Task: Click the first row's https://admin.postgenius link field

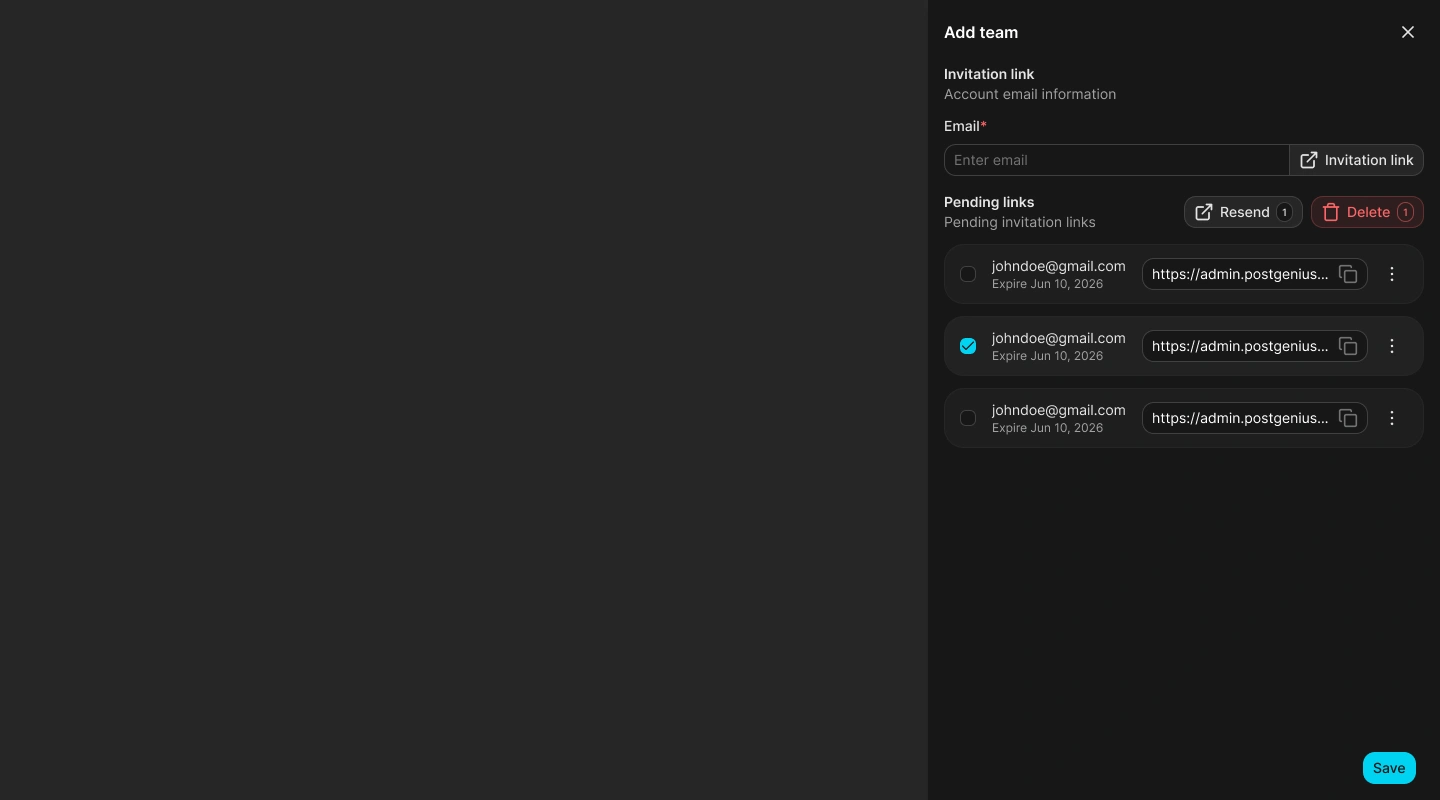Action: (x=1254, y=274)
